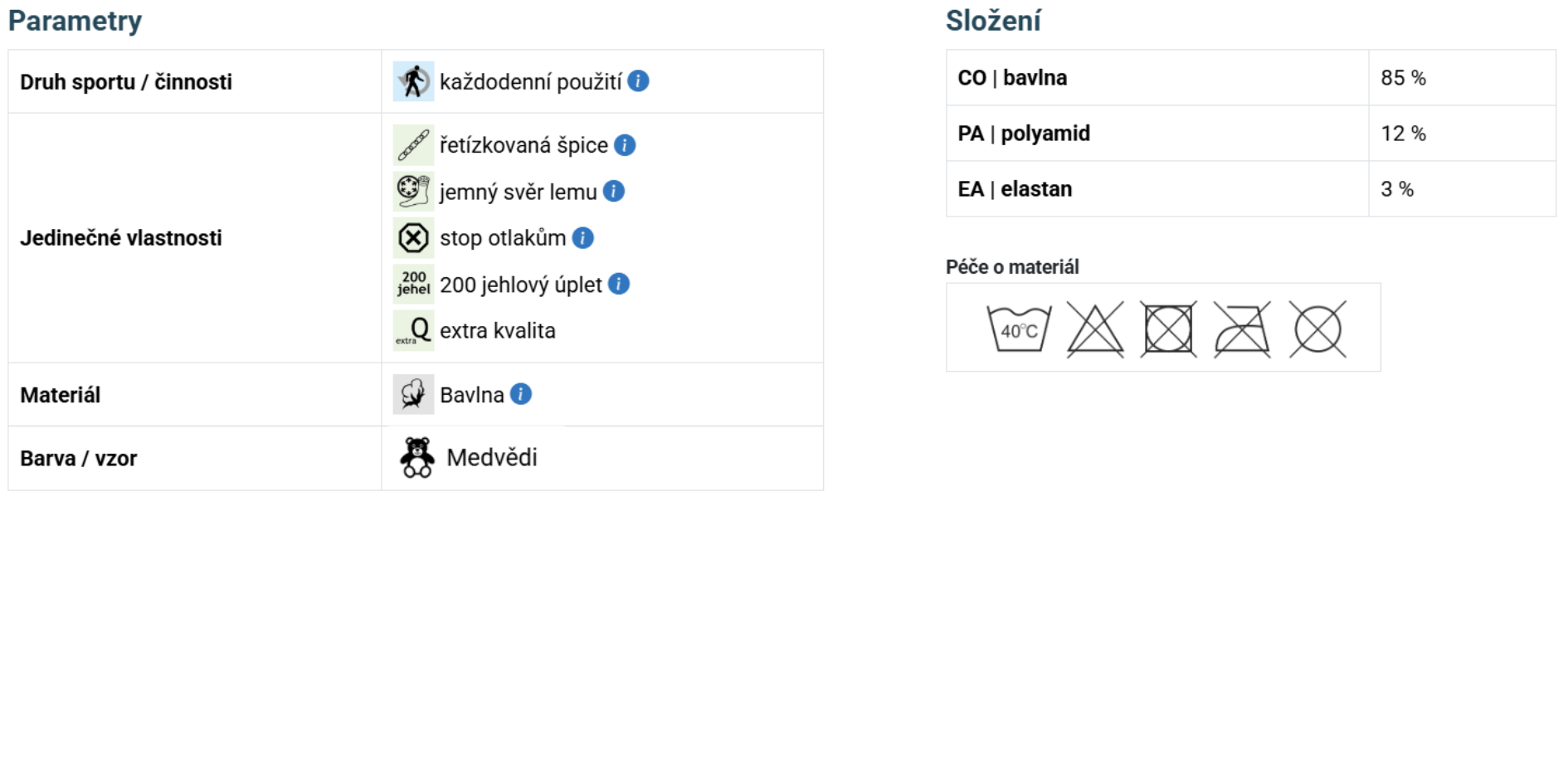Viewport: 1568px width, 784px height.
Task: Click info icon next to řetízkovaná špice
Action: pos(625,145)
